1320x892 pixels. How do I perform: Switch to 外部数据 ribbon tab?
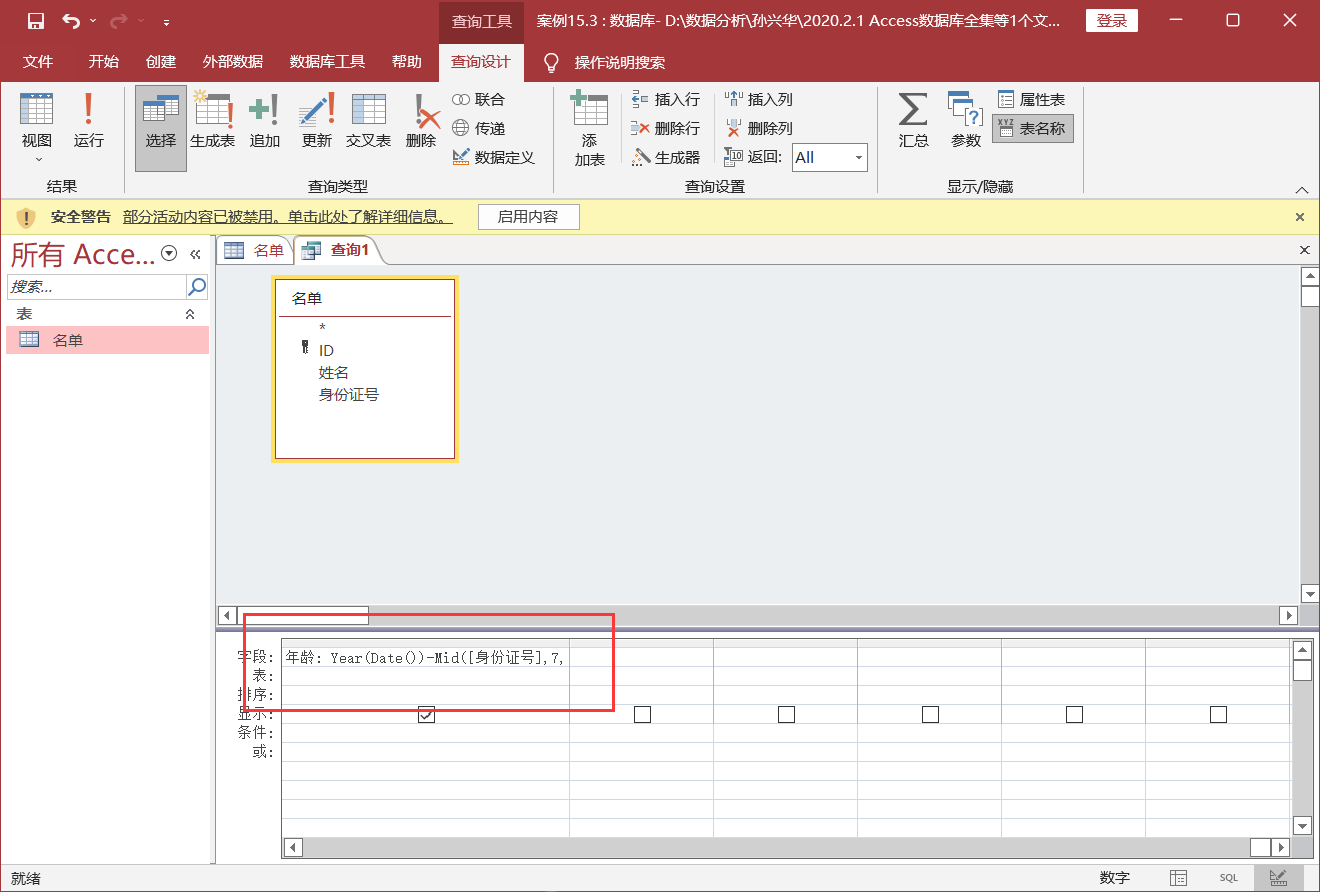coord(233,62)
